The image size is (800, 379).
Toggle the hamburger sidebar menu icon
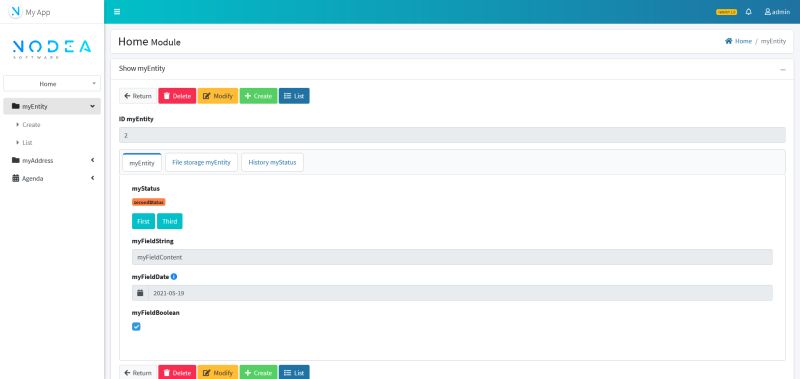click(117, 12)
